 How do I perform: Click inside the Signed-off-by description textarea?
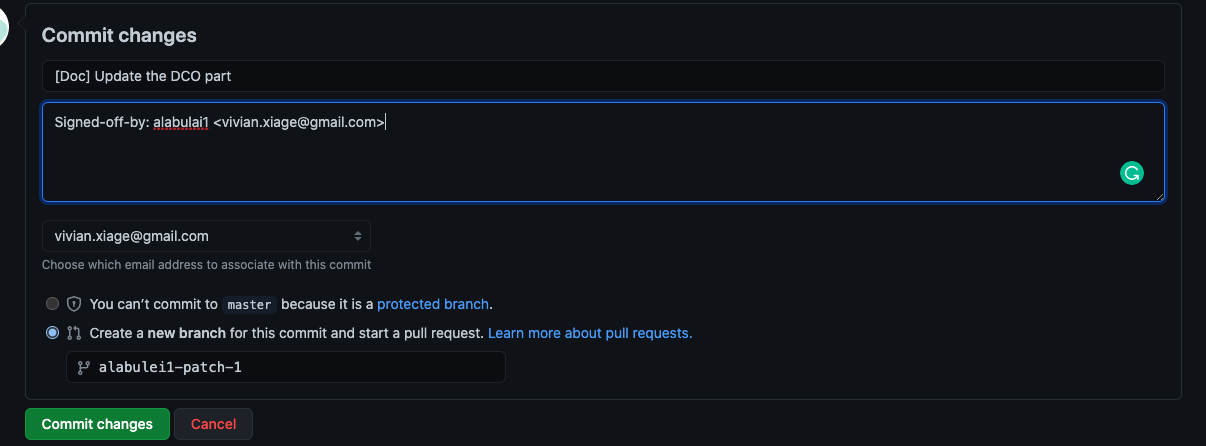coord(603,152)
